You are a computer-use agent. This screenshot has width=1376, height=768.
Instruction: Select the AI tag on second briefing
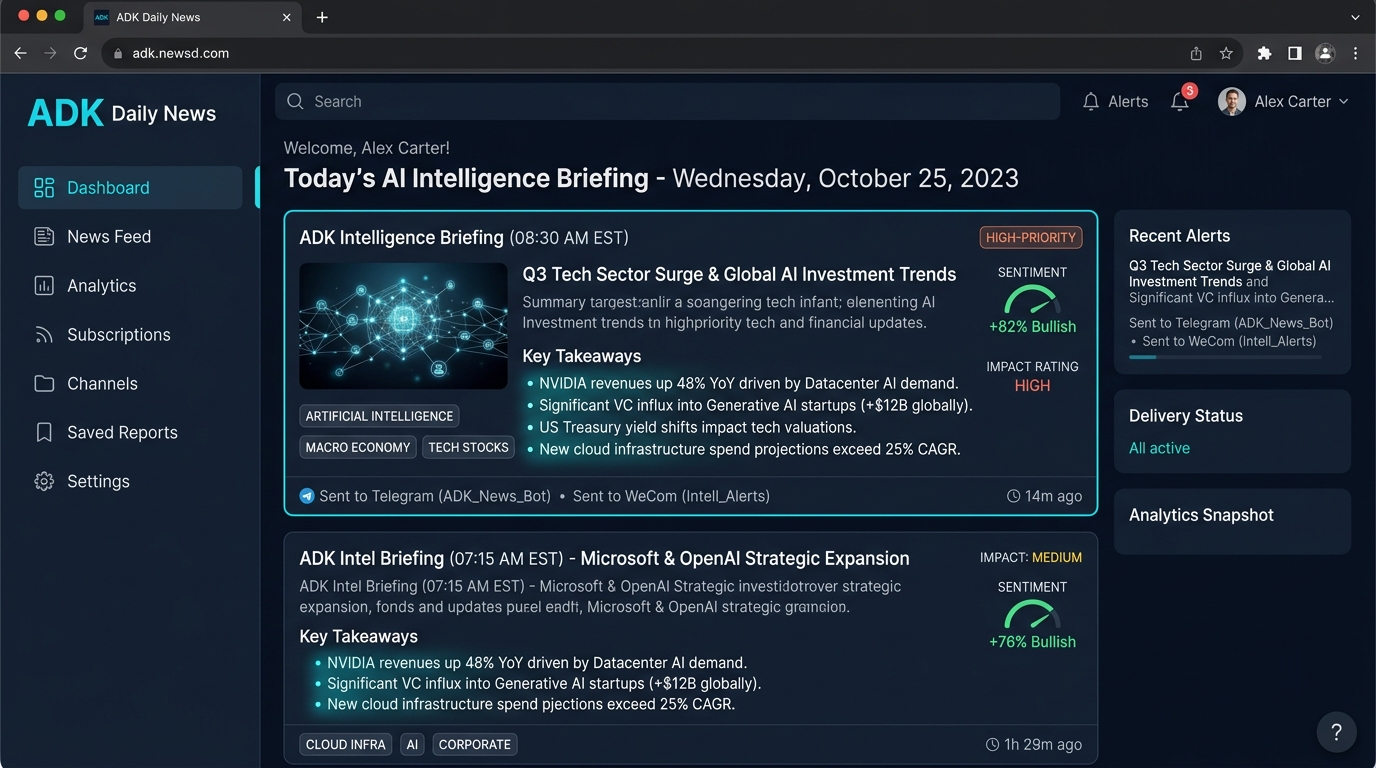pyautogui.click(x=412, y=744)
